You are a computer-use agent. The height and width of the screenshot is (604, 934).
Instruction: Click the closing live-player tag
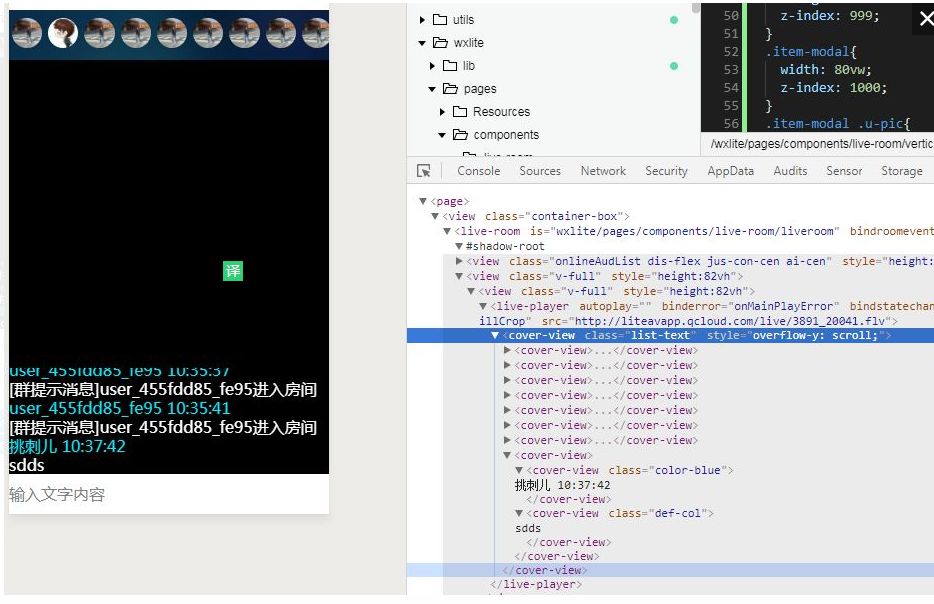click(536, 584)
